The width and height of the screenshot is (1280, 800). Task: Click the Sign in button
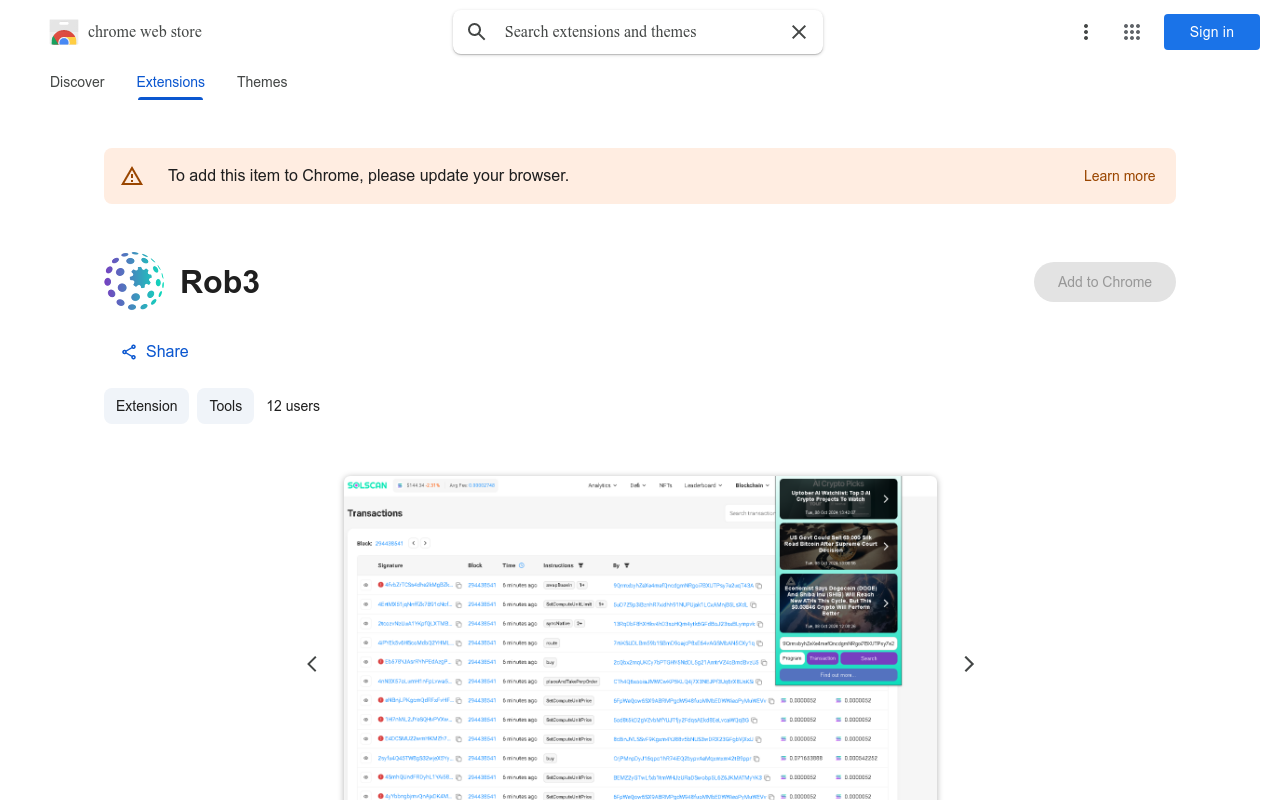[x=1212, y=32]
